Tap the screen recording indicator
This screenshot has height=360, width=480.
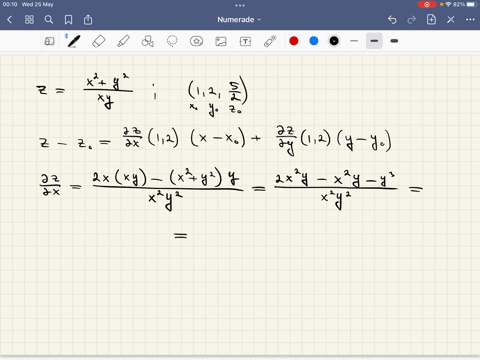(x=427, y=4)
